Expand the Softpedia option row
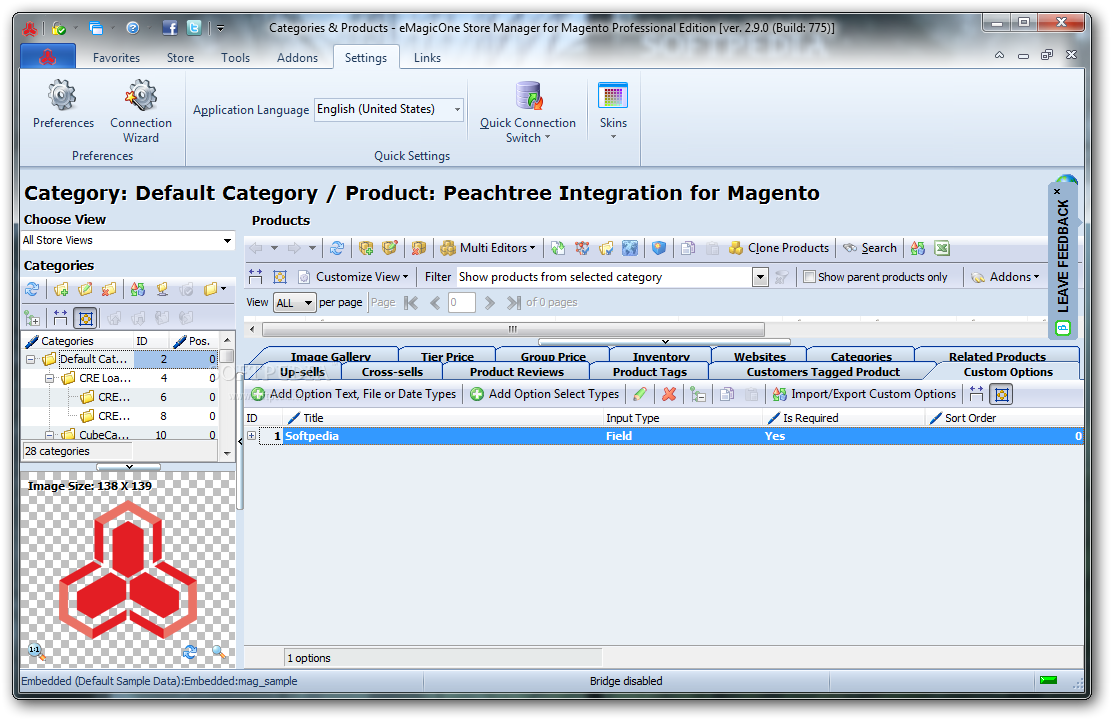This screenshot has width=1112, height=720. pos(251,436)
